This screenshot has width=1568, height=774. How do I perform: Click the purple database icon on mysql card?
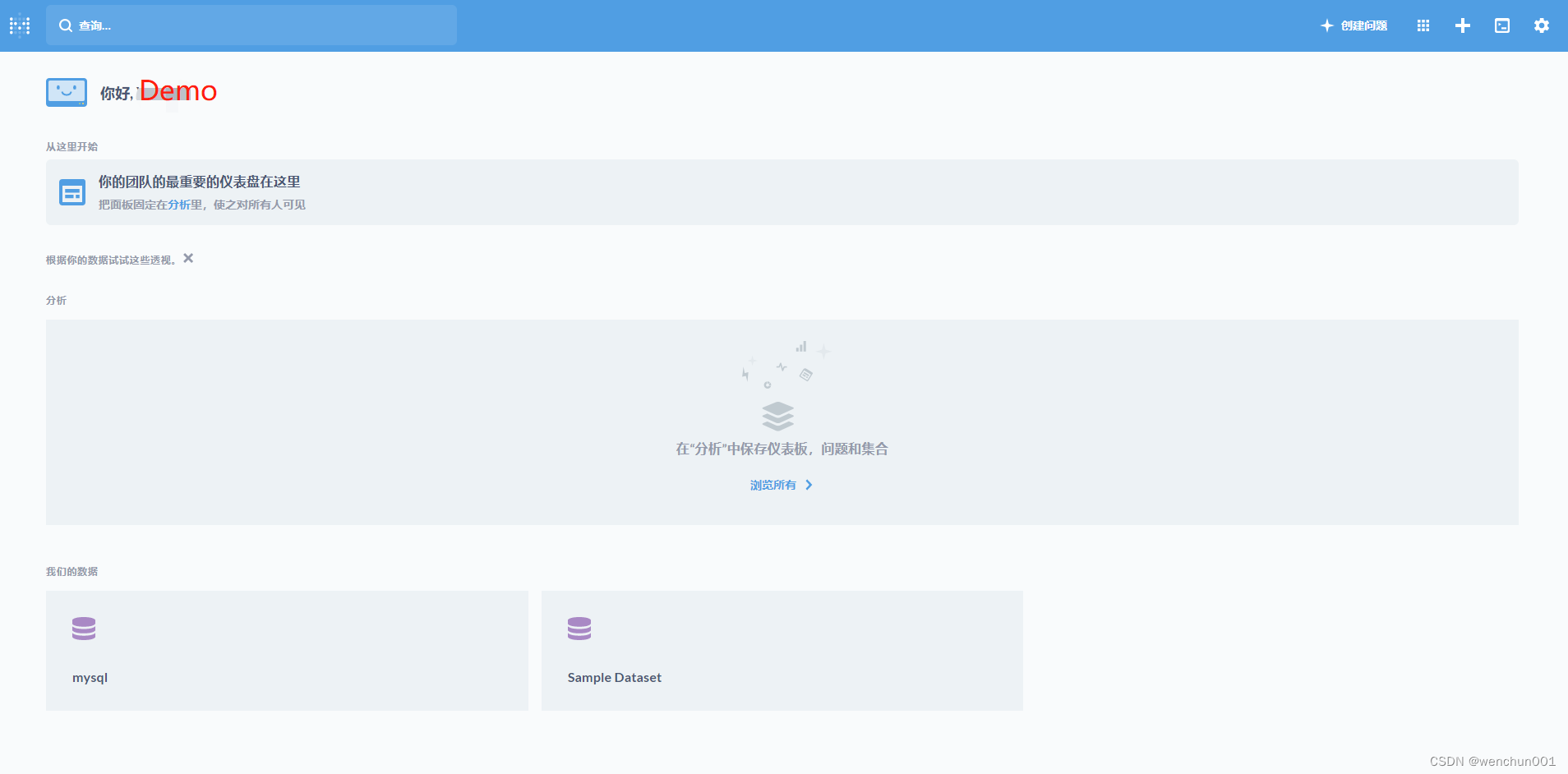tap(85, 628)
